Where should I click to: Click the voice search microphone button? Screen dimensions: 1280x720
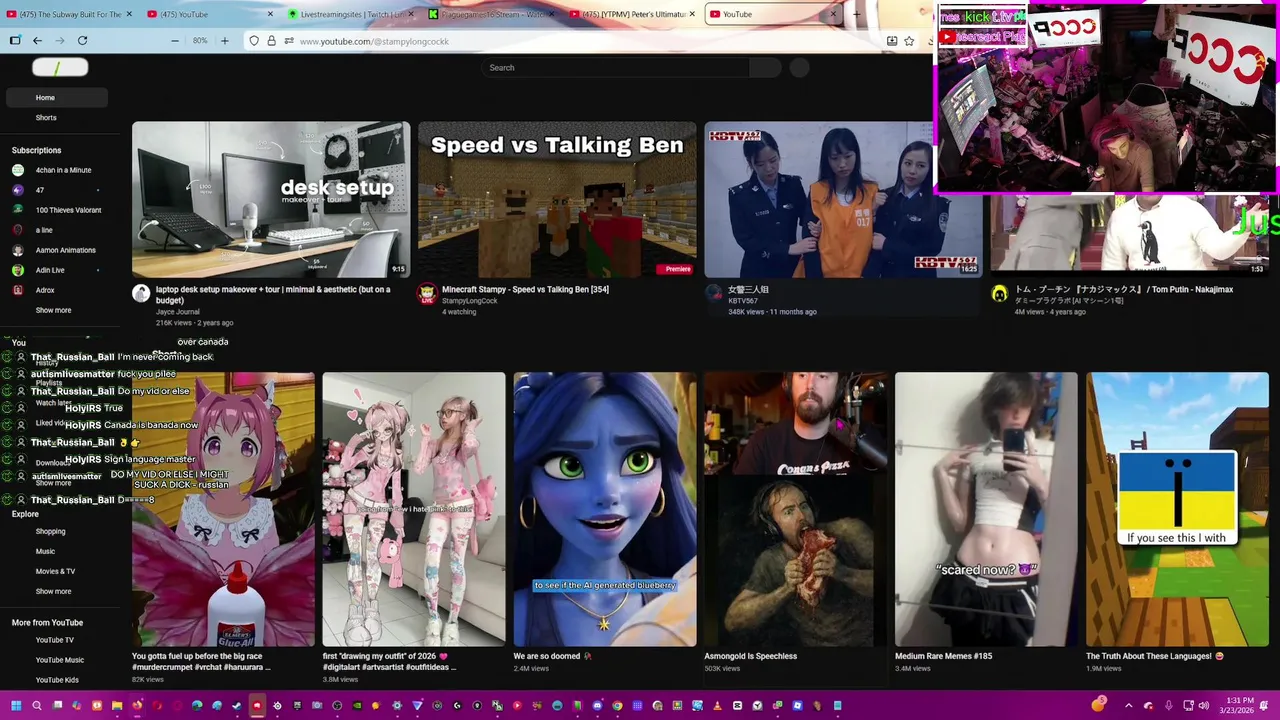pyautogui.click(x=799, y=67)
